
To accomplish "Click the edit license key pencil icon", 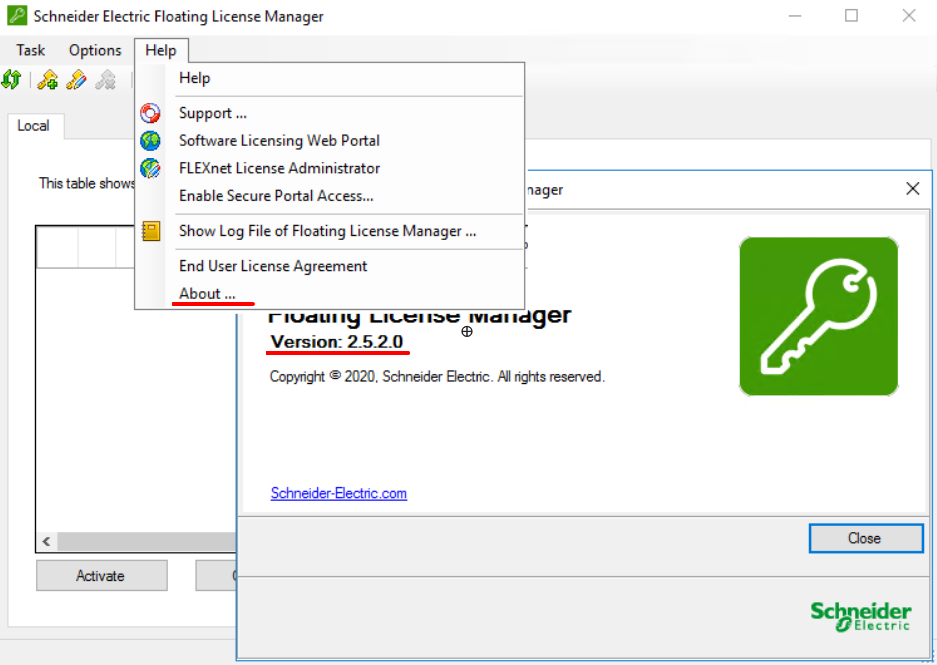I will [x=76, y=79].
